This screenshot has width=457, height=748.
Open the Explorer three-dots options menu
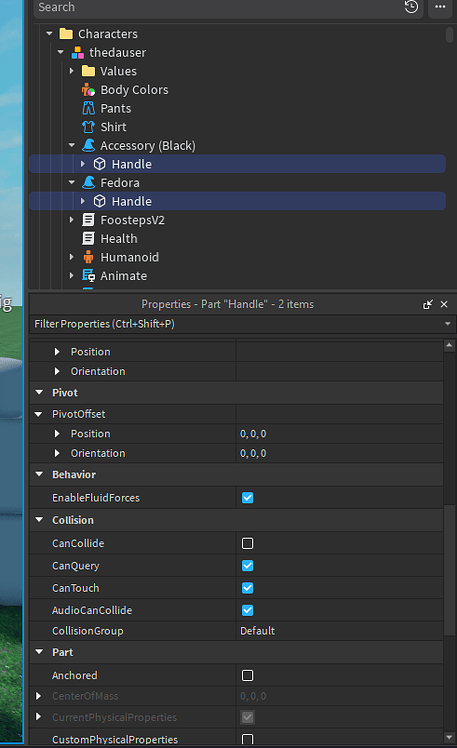440,7
